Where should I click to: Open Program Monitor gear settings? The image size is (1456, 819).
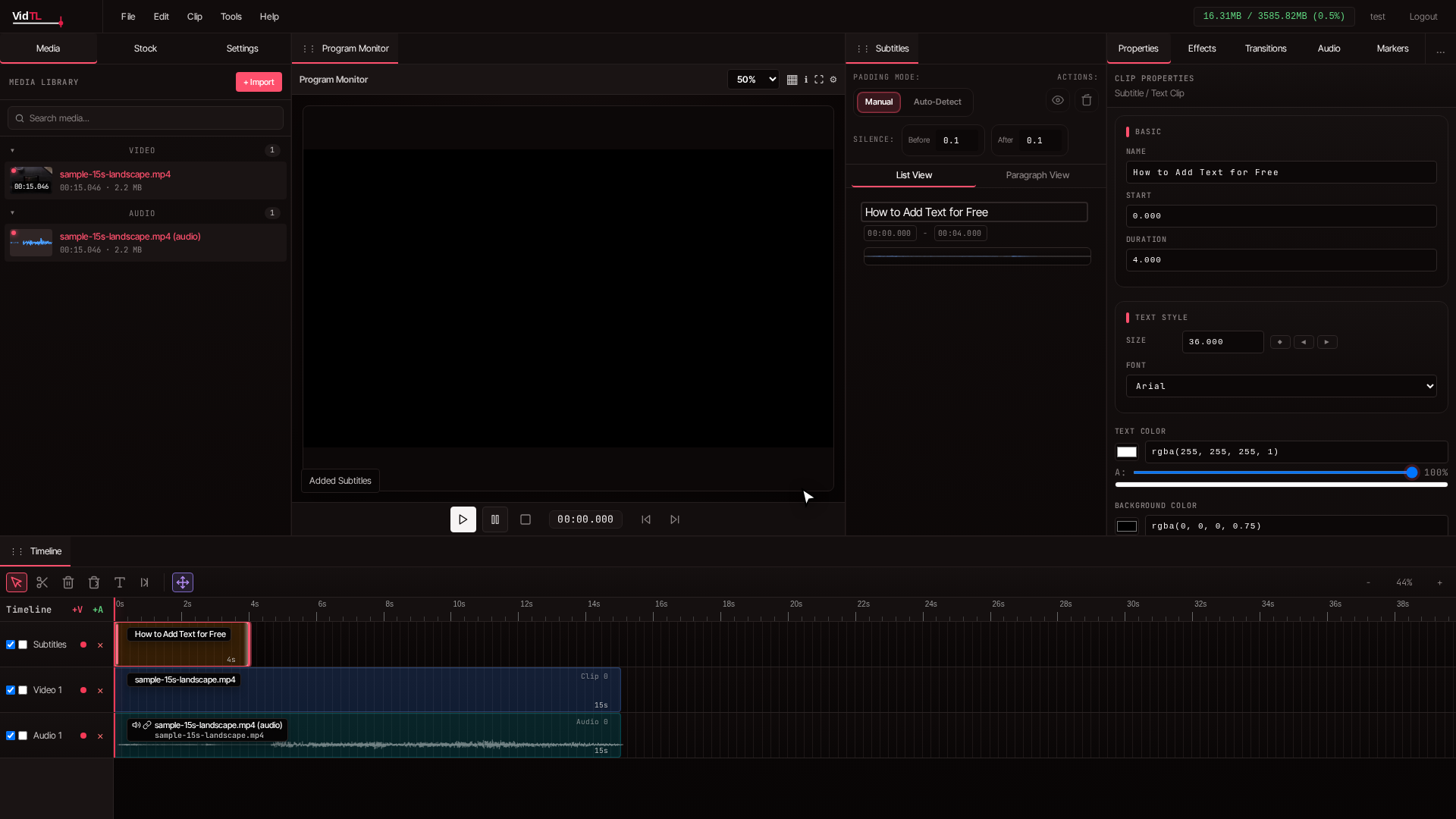(x=833, y=80)
